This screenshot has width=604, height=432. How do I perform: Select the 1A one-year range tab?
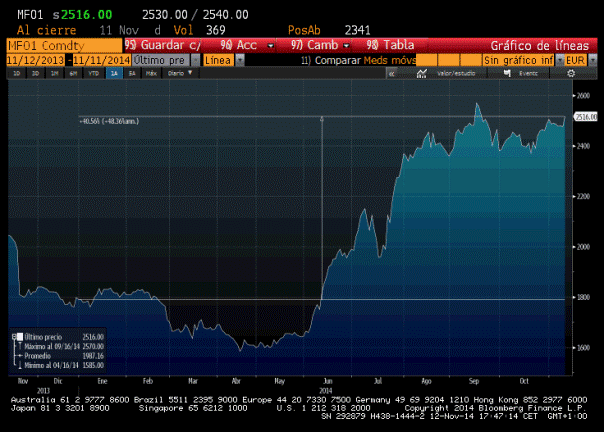tap(114, 73)
